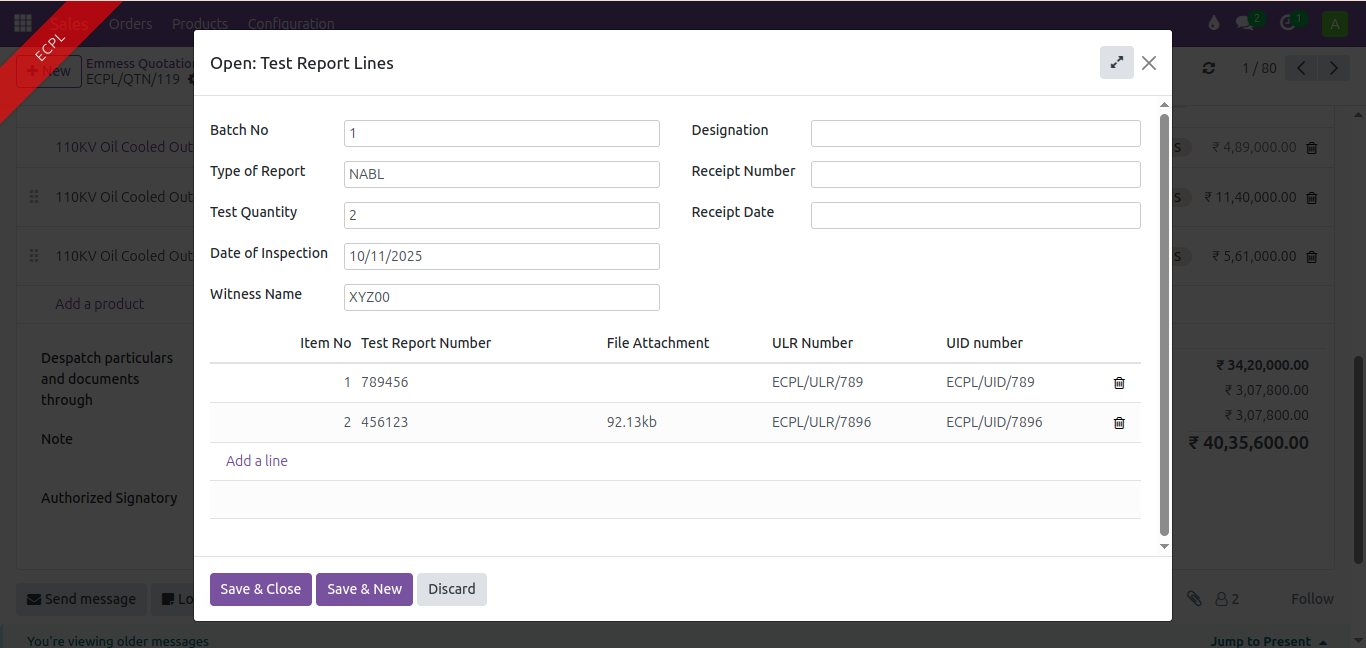Click Save & New button
The height and width of the screenshot is (648, 1366).
[x=364, y=589]
